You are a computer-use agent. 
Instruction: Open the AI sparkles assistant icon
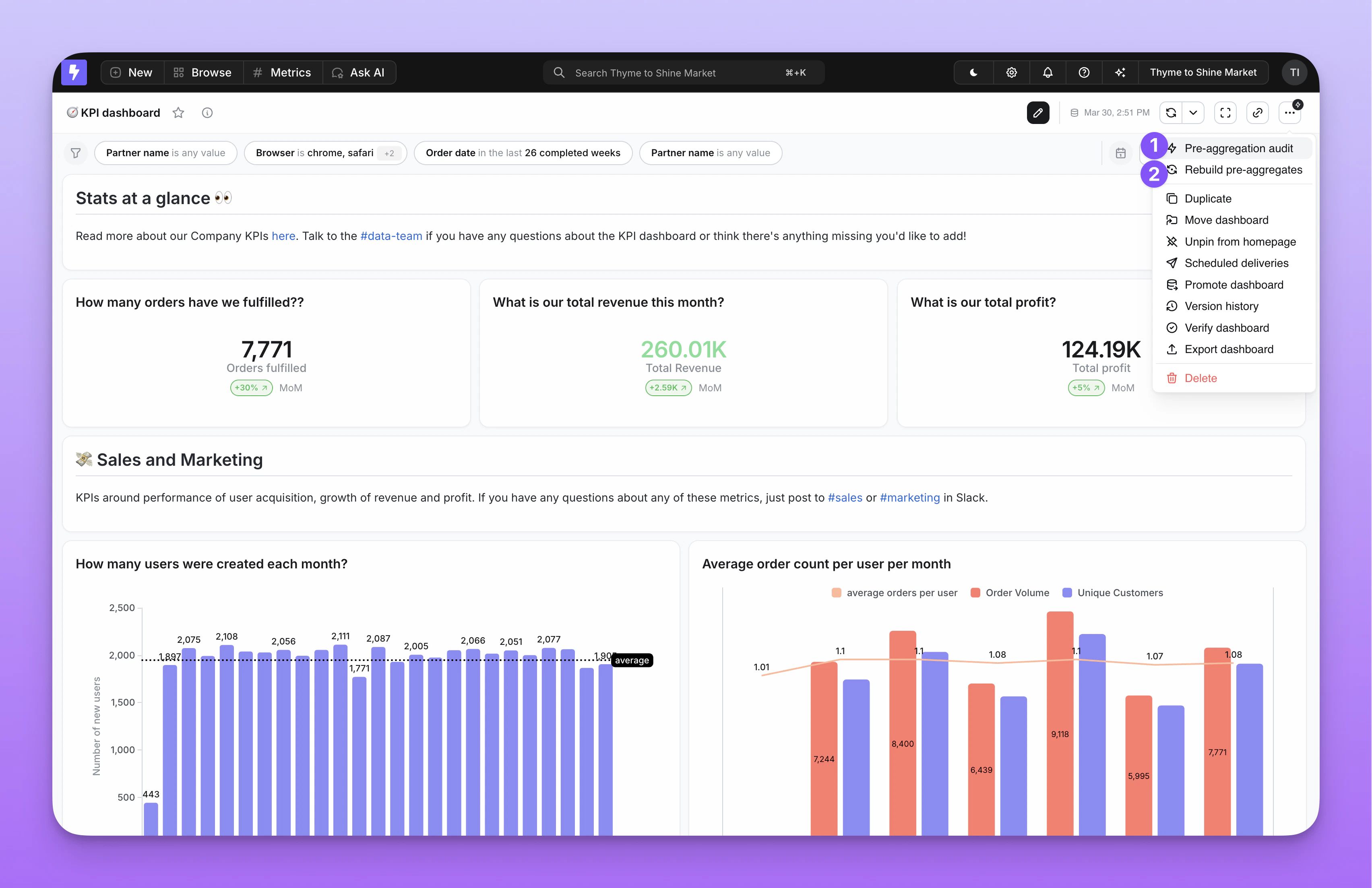(x=1120, y=72)
